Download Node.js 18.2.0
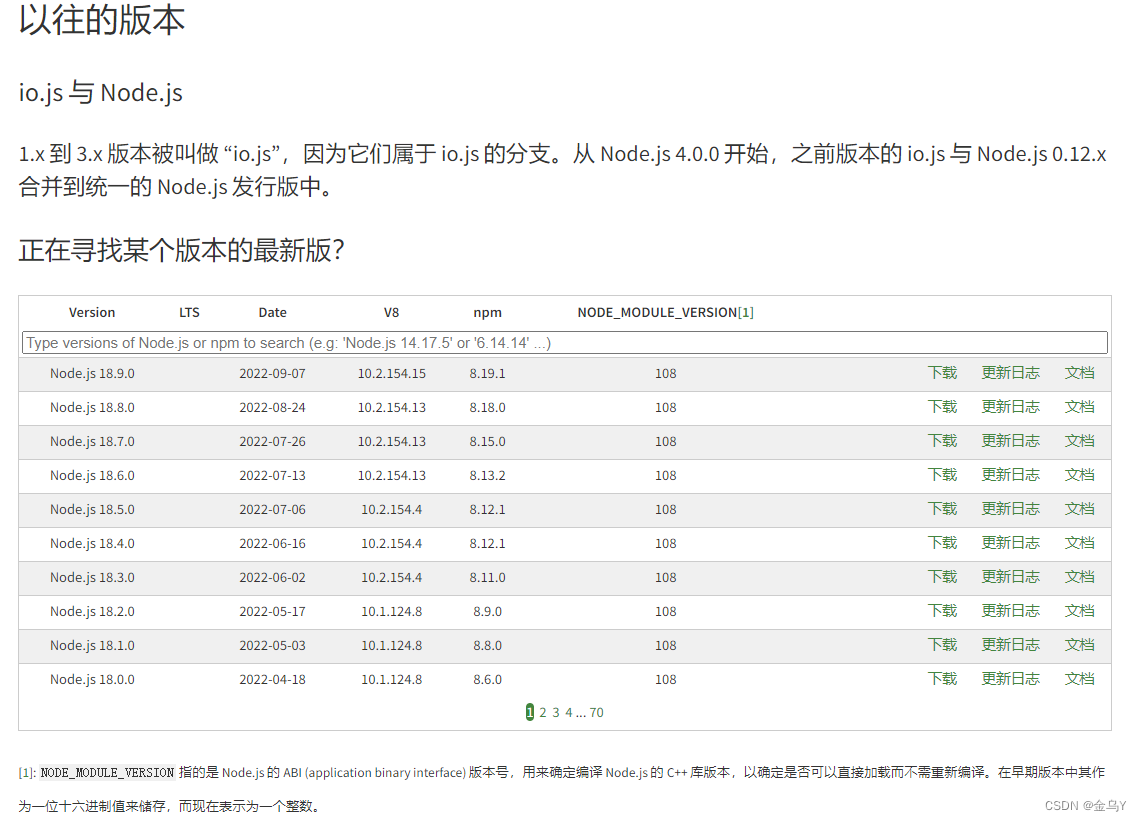1142x821 pixels. 942,611
